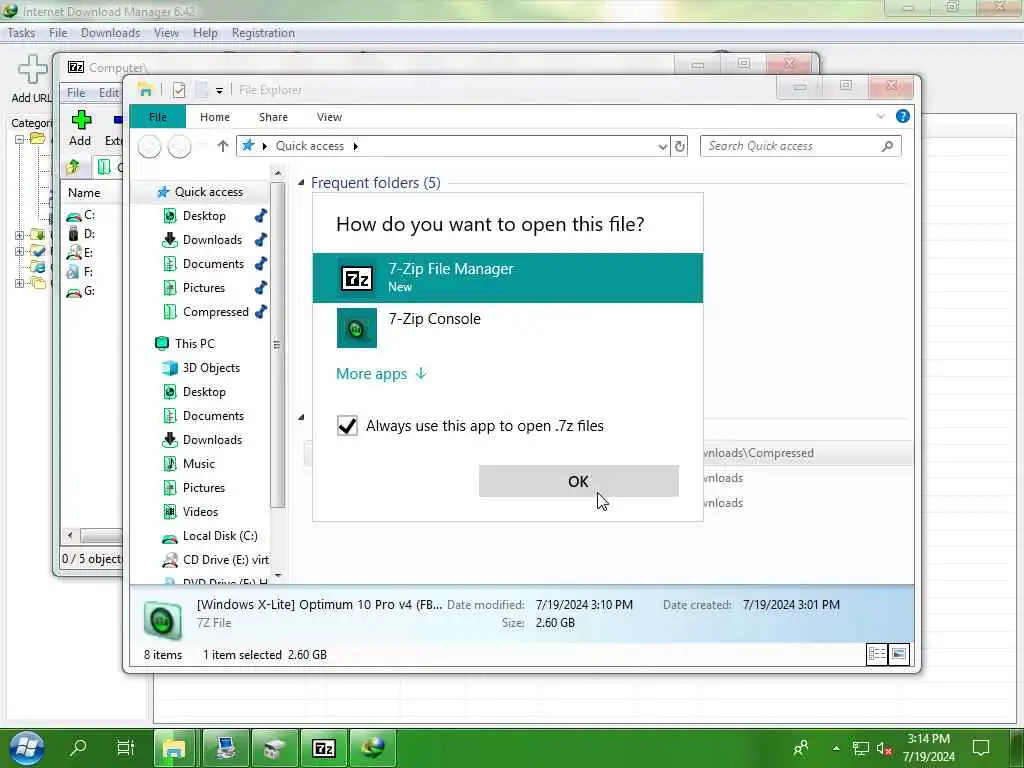This screenshot has height=768, width=1024.
Task: Open Quick Access Toolbar customize dropdown
Action: [x=219, y=91]
